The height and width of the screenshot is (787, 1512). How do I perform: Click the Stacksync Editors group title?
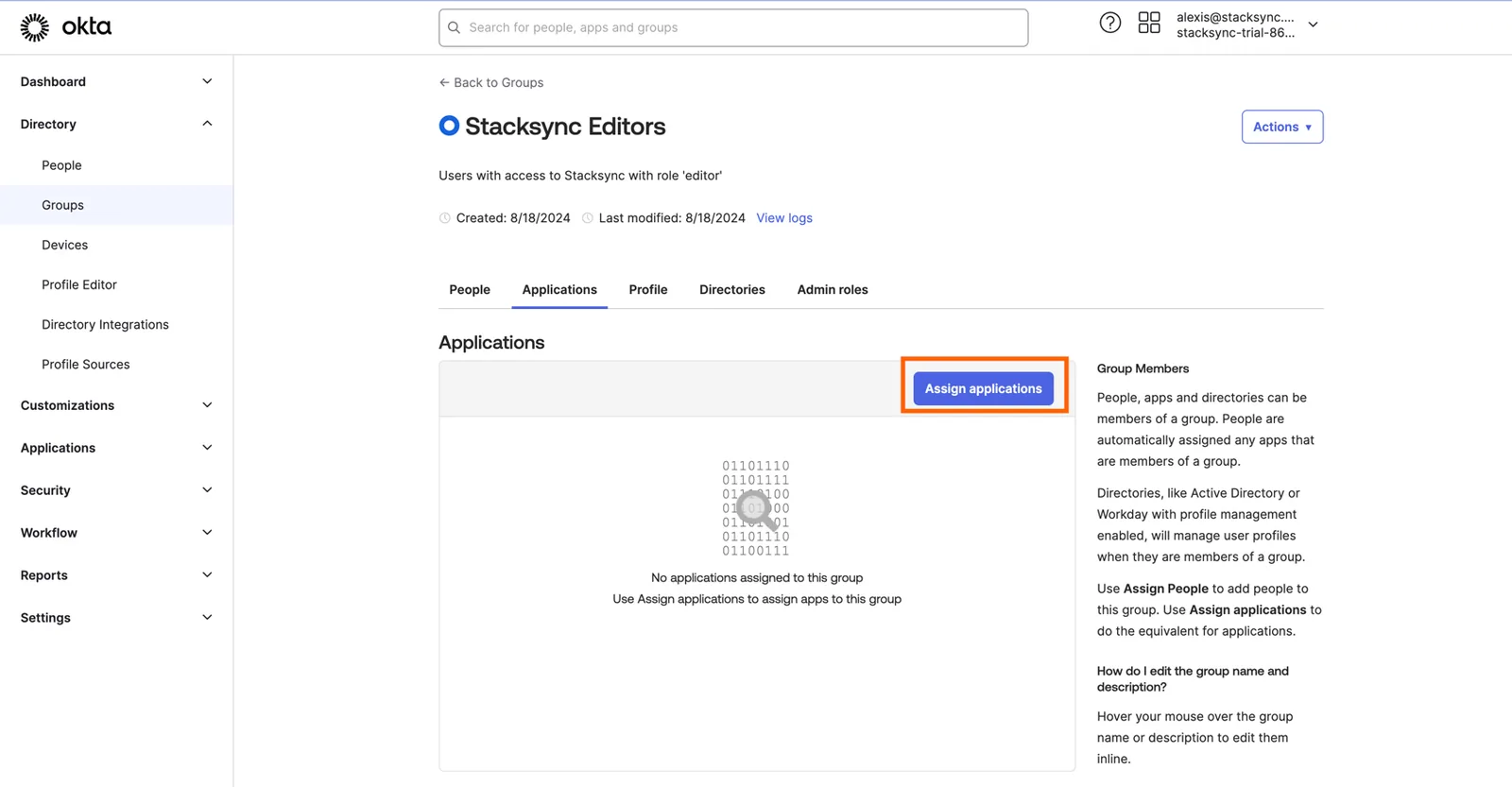(565, 126)
